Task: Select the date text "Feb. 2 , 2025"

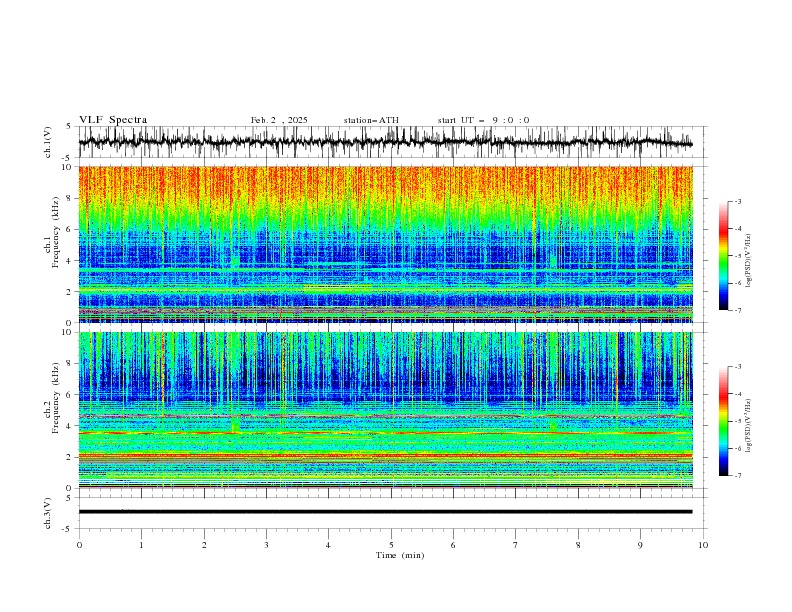Action: [279, 120]
